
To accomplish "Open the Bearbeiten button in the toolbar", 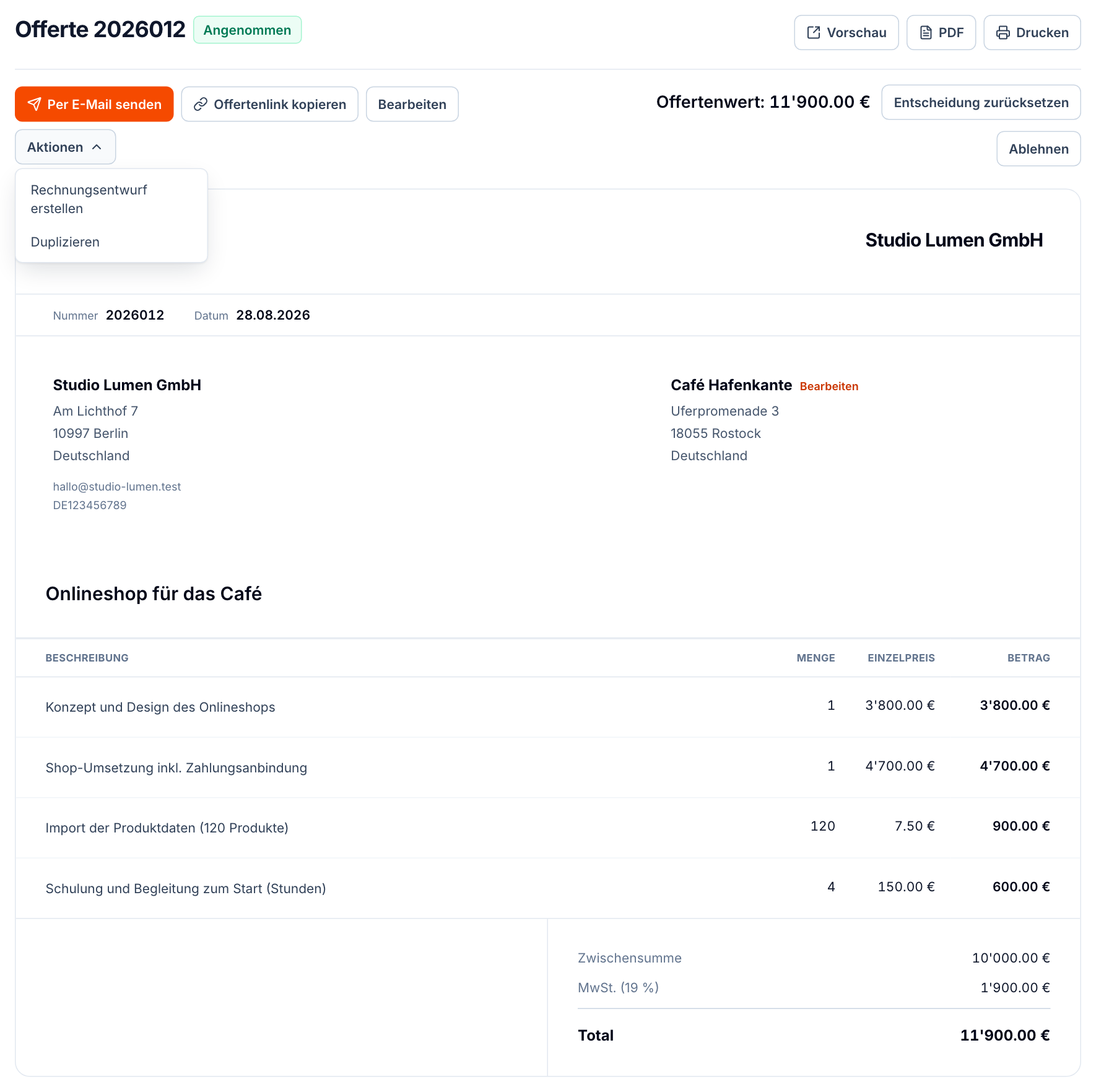I will pyautogui.click(x=412, y=104).
